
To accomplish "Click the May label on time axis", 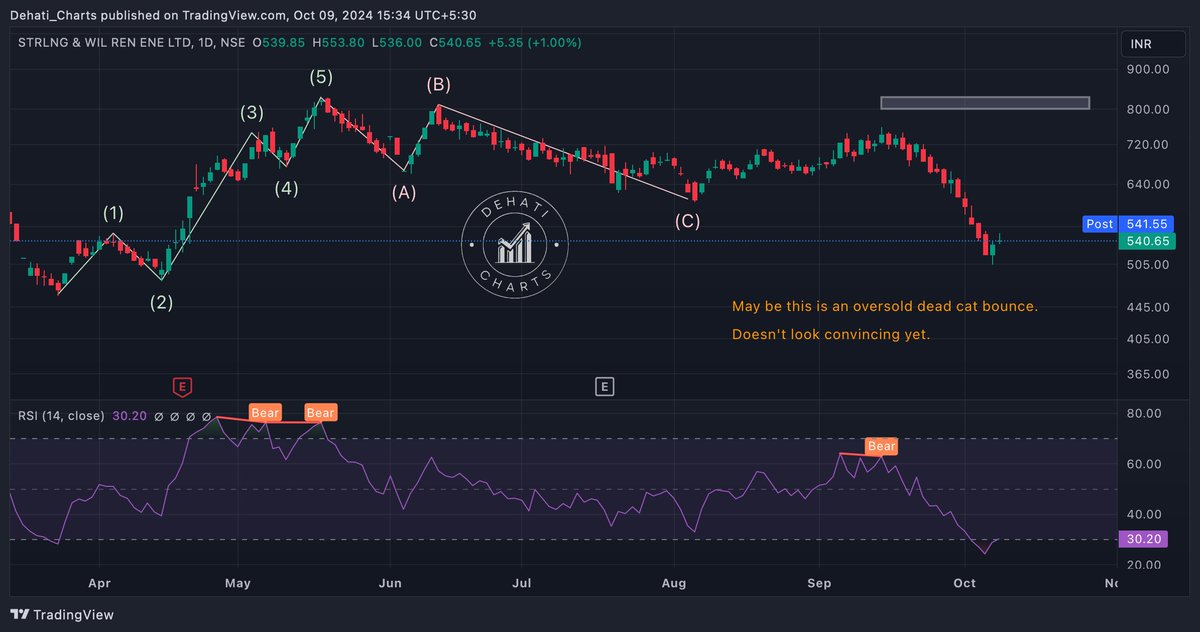I will click(237, 581).
